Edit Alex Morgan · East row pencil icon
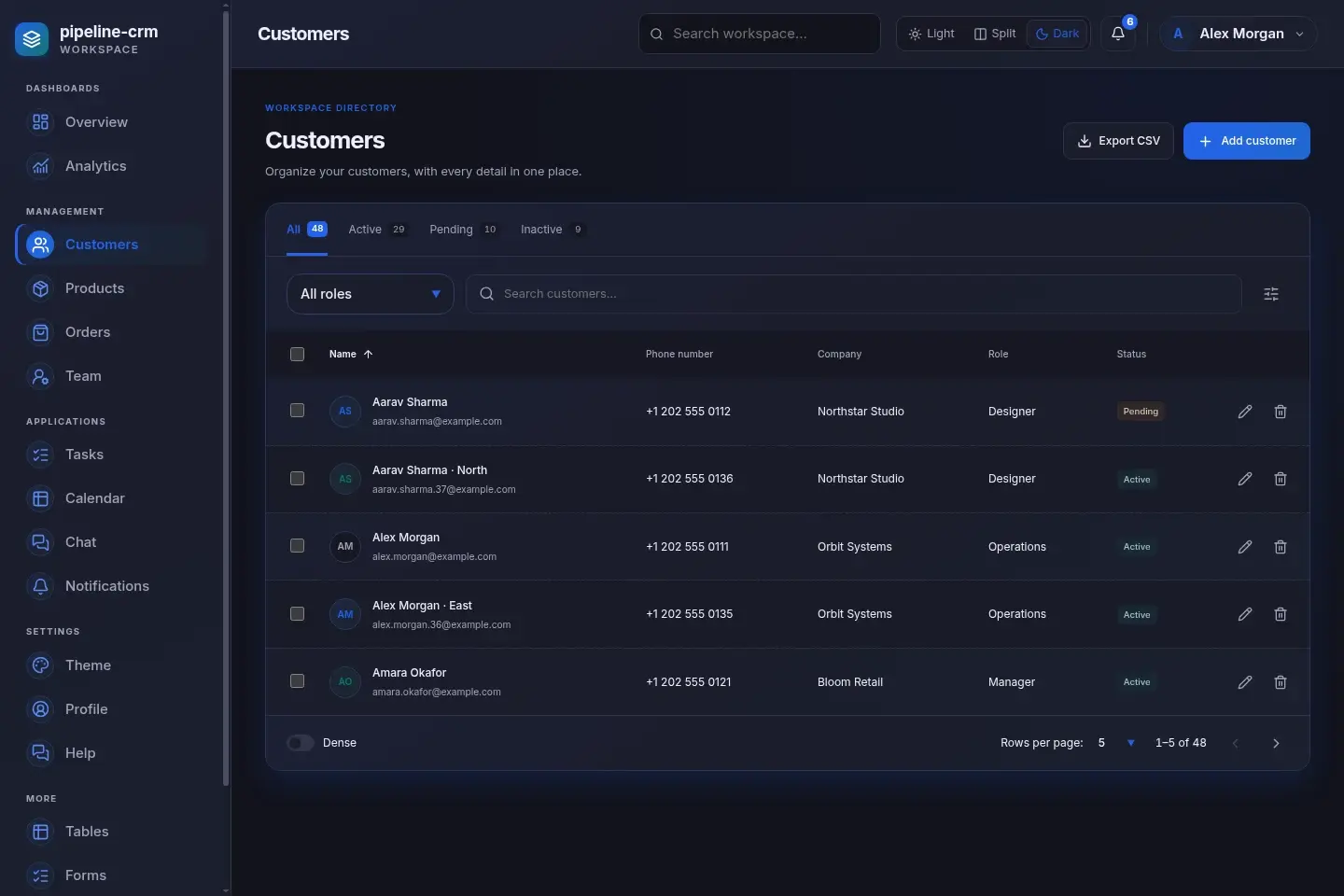 (1245, 614)
